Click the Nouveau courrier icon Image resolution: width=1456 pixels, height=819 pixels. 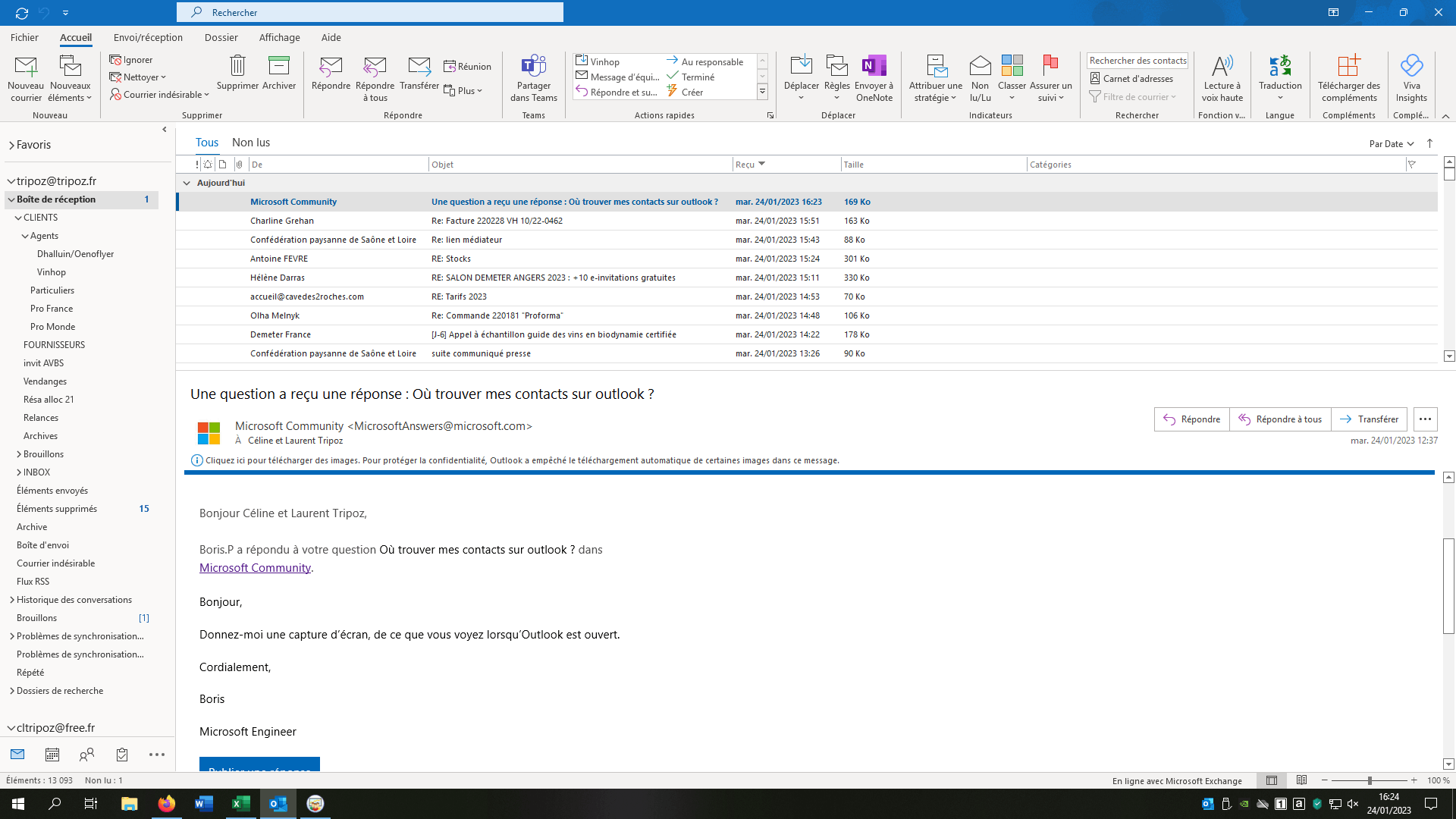pyautogui.click(x=26, y=67)
